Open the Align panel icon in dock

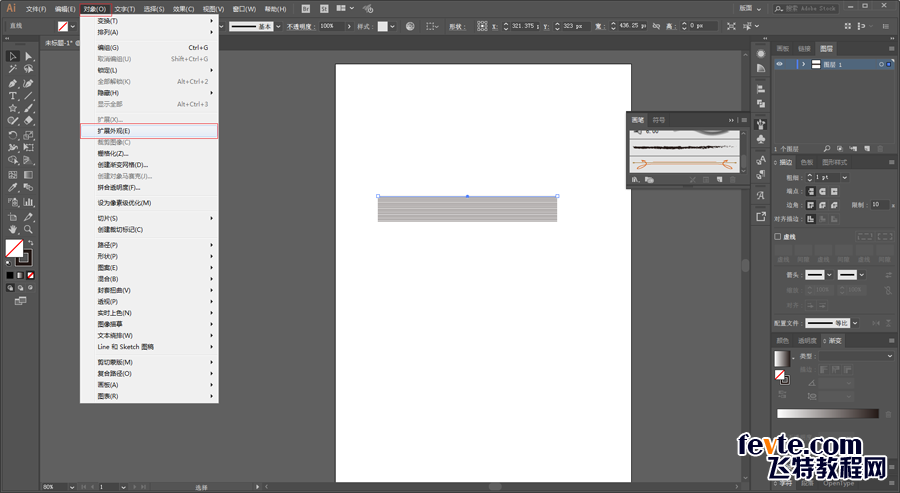[x=761, y=89]
